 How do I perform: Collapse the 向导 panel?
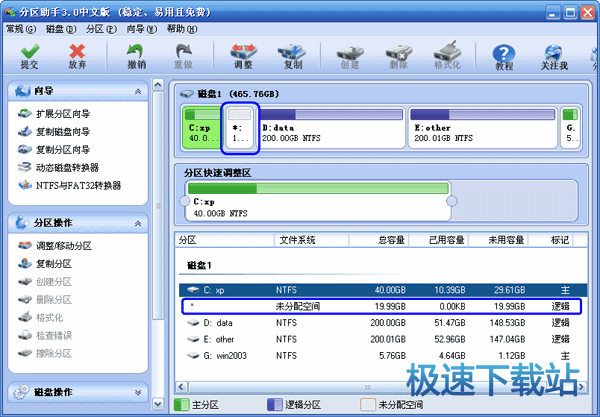[x=138, y=91]
